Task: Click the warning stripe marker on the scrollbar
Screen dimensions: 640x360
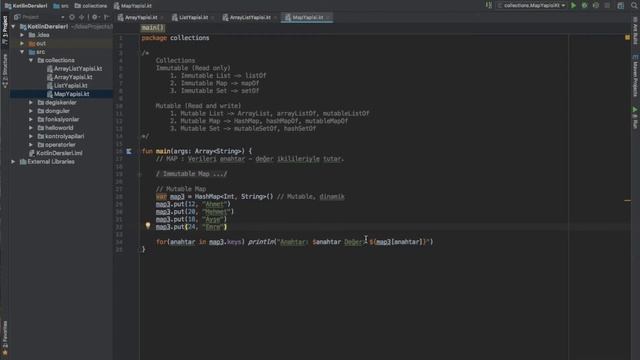Action: tap(627, 200)
